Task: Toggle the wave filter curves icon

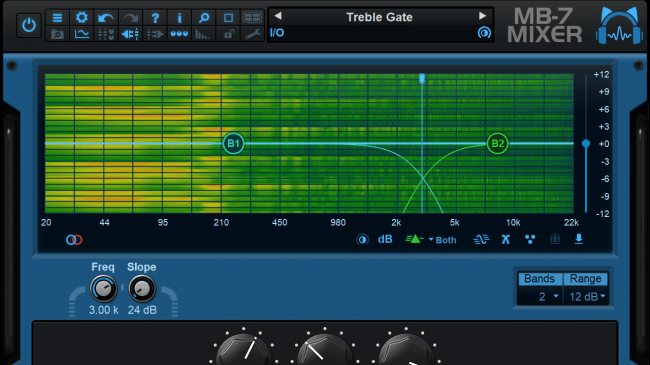Action: click(481, 239)
